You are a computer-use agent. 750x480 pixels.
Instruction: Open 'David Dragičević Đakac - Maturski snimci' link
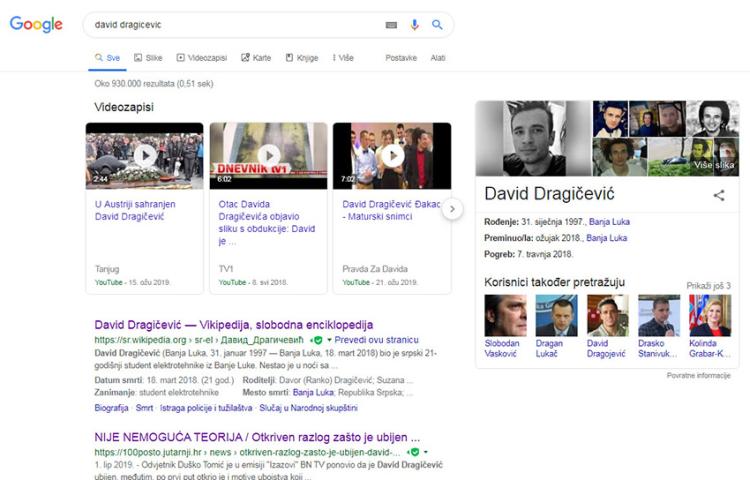point(391,210)
